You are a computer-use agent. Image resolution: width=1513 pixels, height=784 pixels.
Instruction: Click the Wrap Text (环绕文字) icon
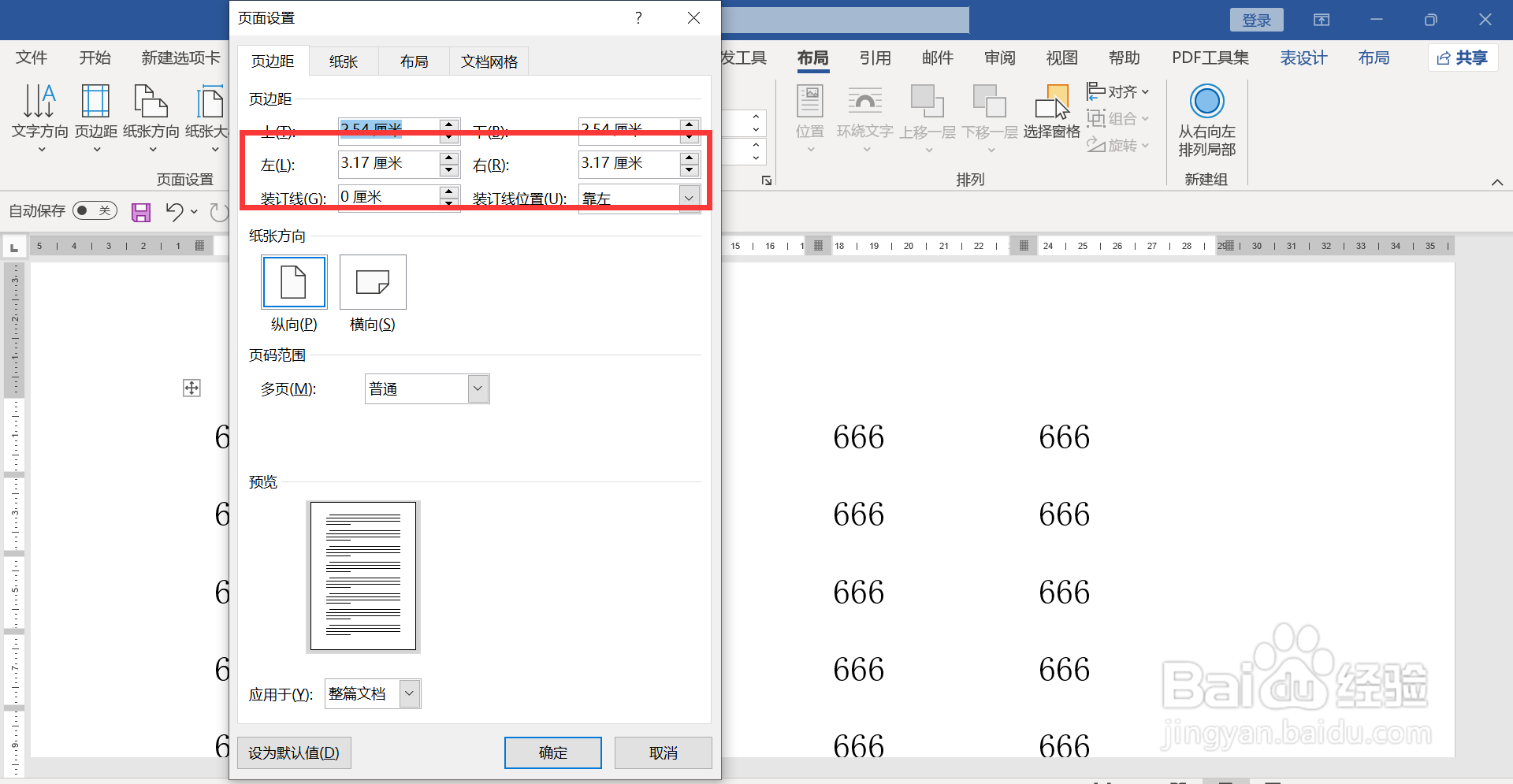point(864,101)
